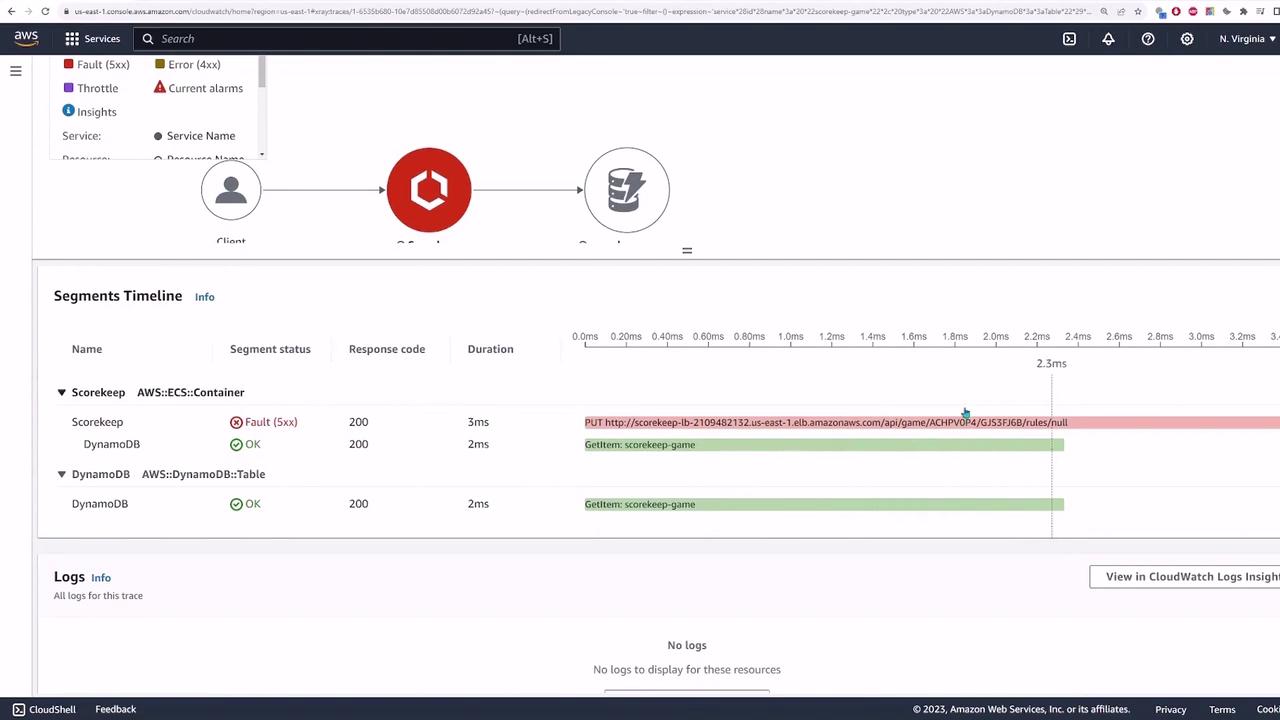The image size is (1280, 720).
Task: Click the PUT request timeline bar for Scorekeep
Action: [x=932, y=422]
